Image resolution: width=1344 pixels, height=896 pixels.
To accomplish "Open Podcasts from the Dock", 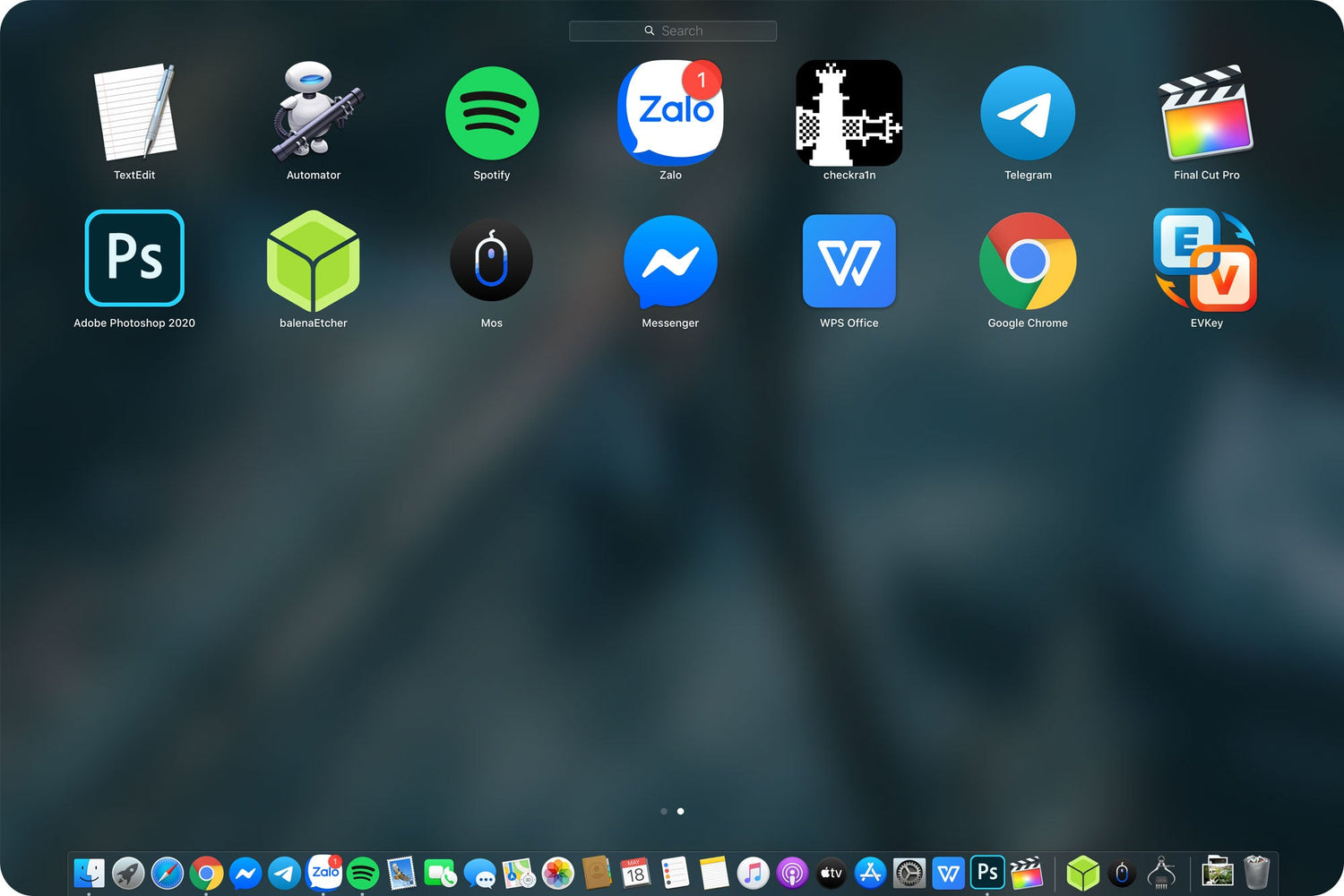I will point(792,873).
